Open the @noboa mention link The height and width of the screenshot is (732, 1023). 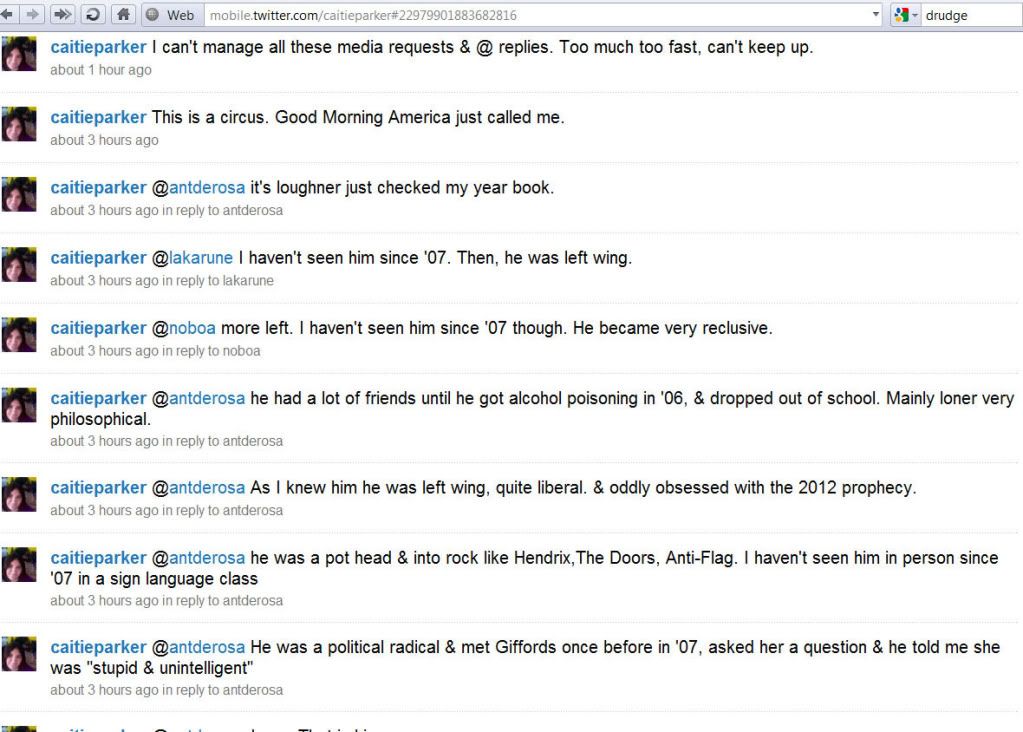(184, 328)
